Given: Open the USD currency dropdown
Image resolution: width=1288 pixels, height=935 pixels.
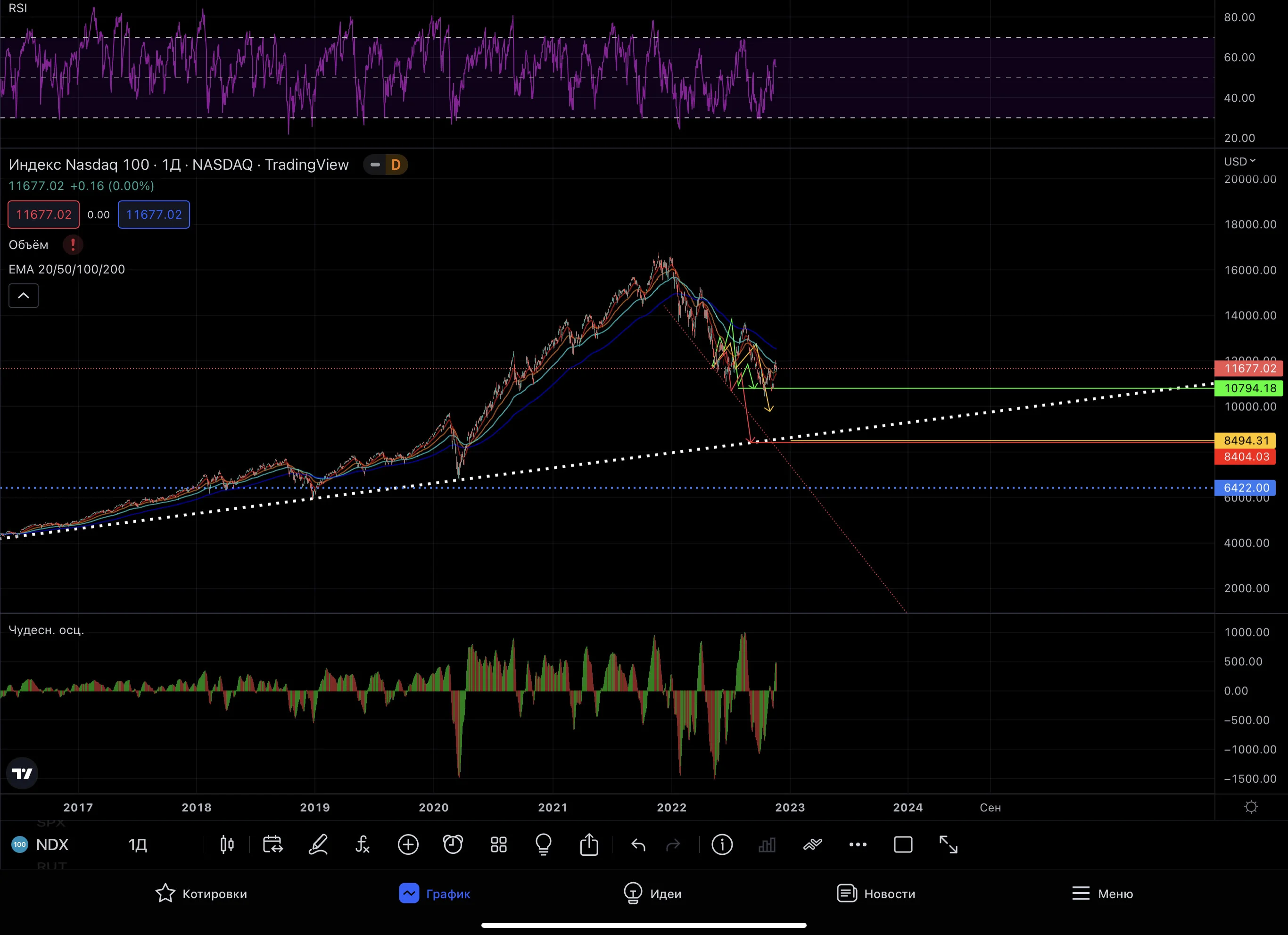Looking at the screenshot, I should pos(1240,161).
